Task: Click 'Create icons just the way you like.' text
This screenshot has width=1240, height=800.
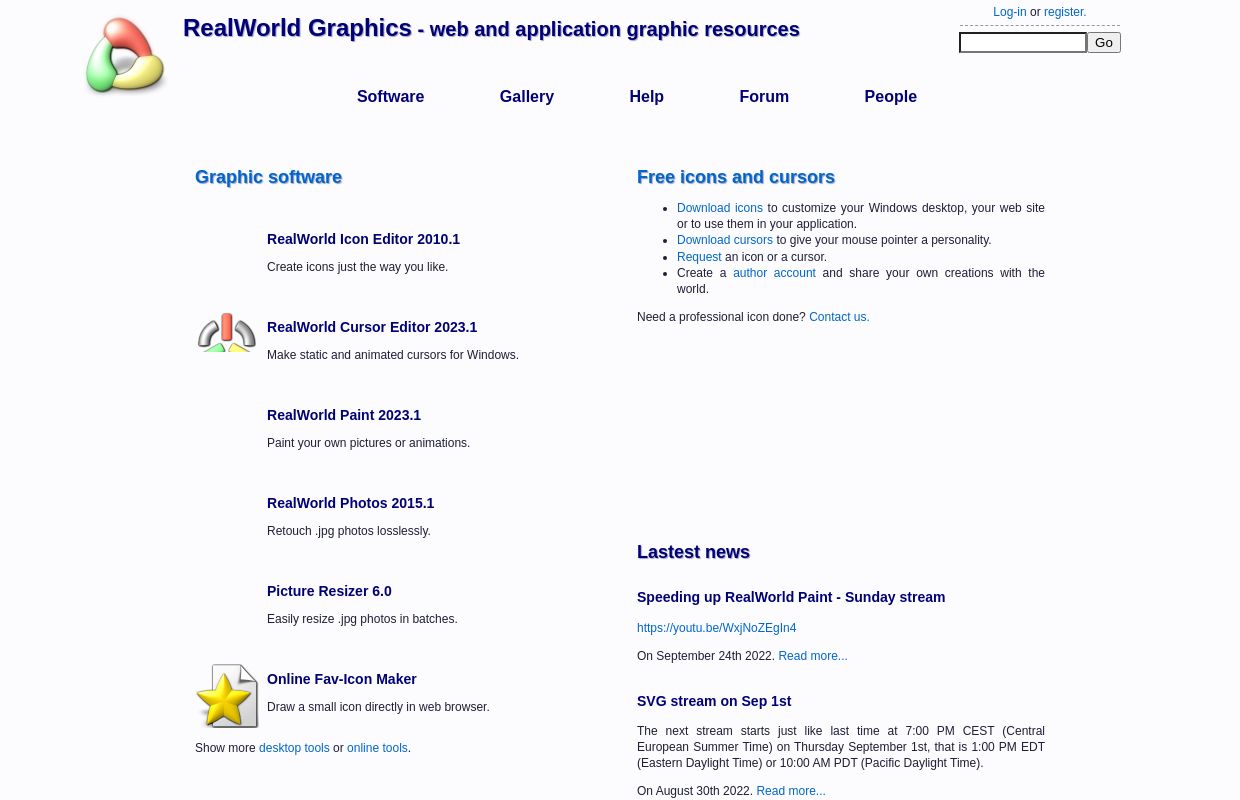Action: (x=357, y=267)
